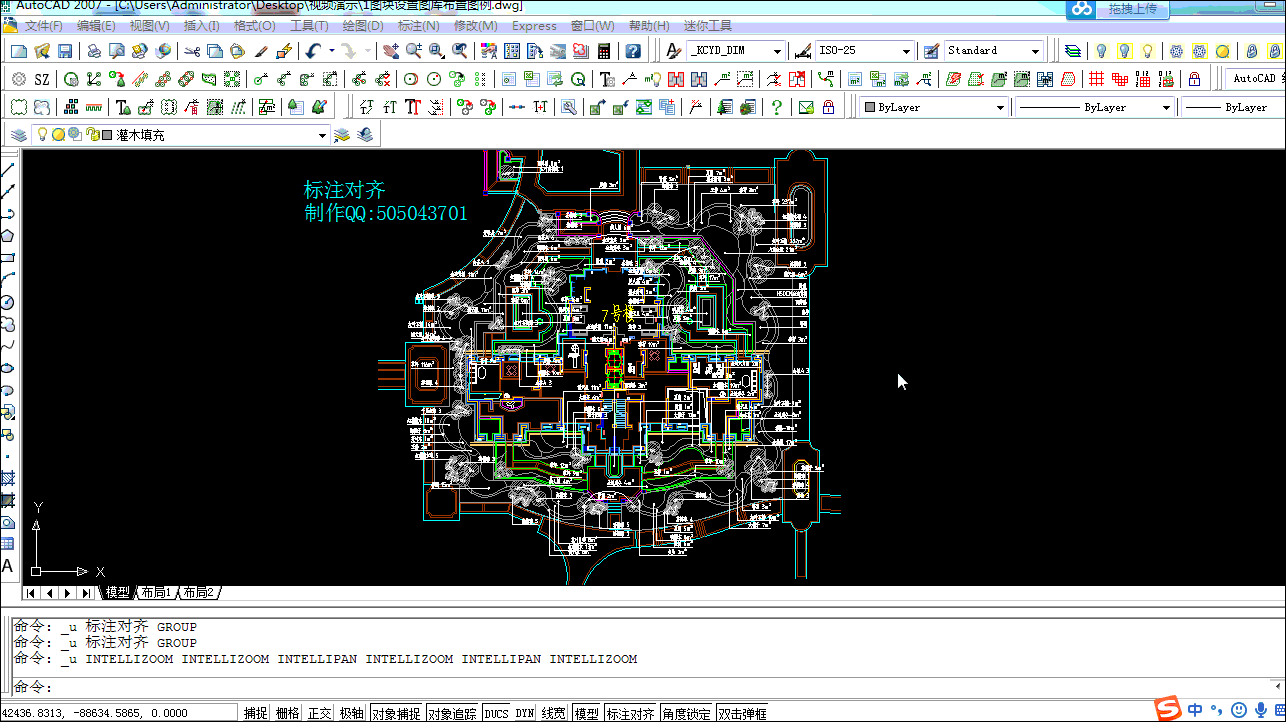This screenshot has width=1286, height=722.
Task: Open the AutoCAD workspace dropdown
Action: pyautogui.click(x=1254, y=79)
